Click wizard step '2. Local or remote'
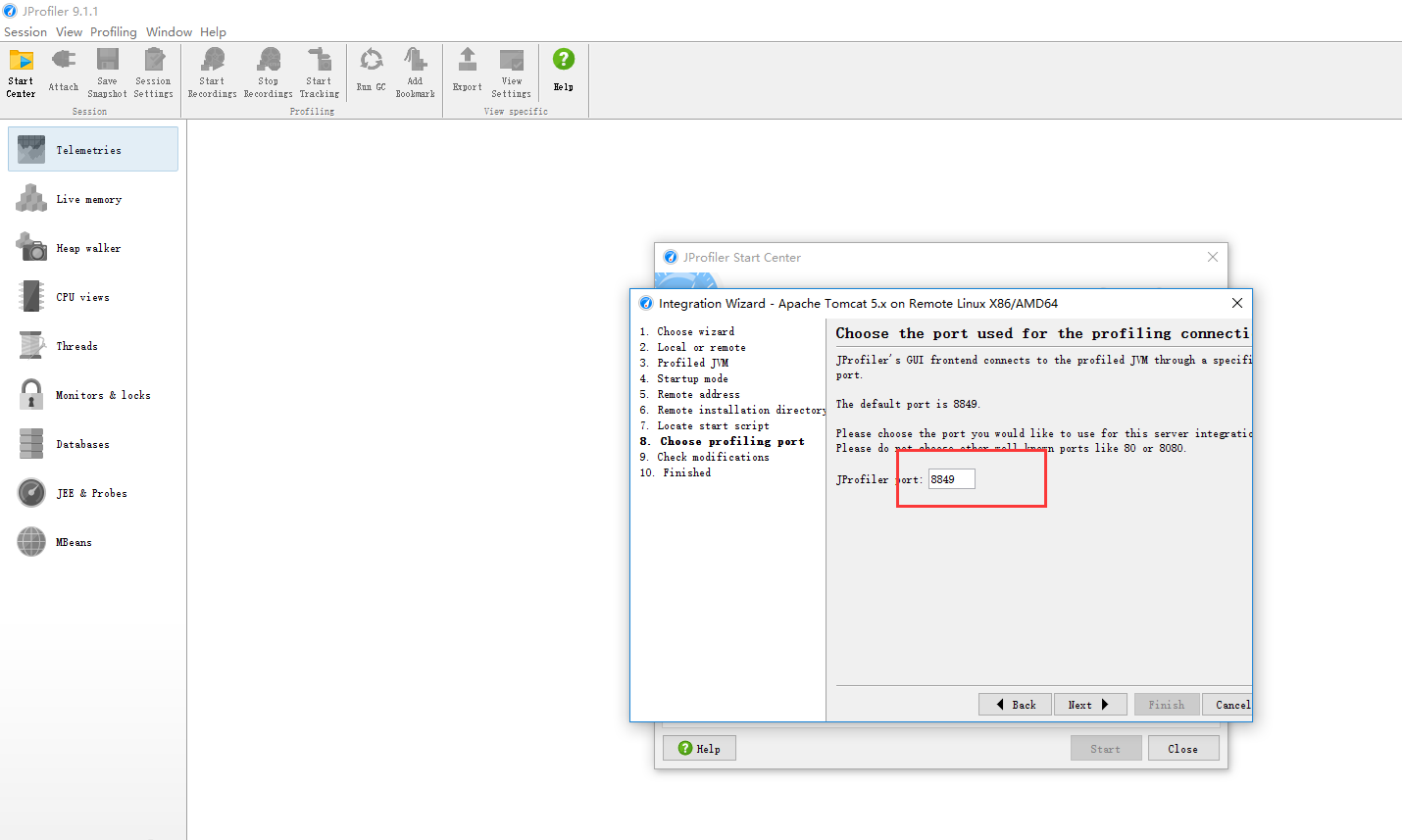Screen dimensions: 1402x840 pos(693,347)
